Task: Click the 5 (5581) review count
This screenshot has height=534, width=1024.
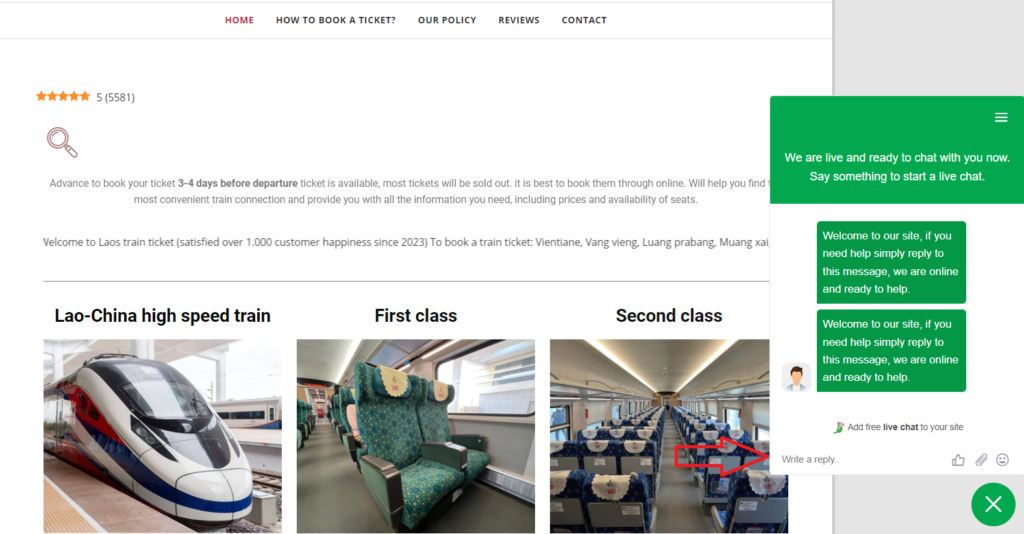Action: click(116, 97)
